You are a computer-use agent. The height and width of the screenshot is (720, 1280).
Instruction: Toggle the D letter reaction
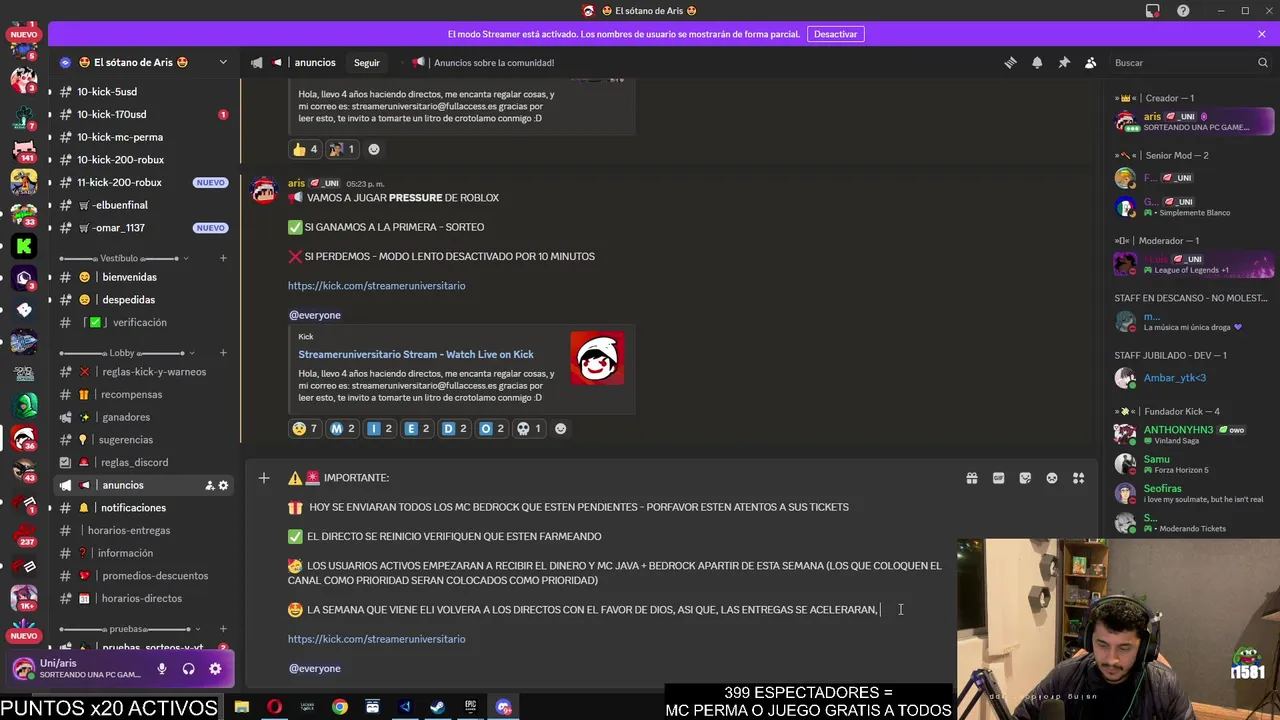click(454, 428)
